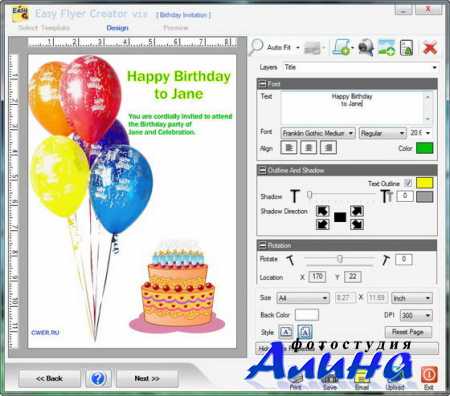Click the gray shadow color swatch
Viewport: 450px width, 396px height.
tap(425, 196)
